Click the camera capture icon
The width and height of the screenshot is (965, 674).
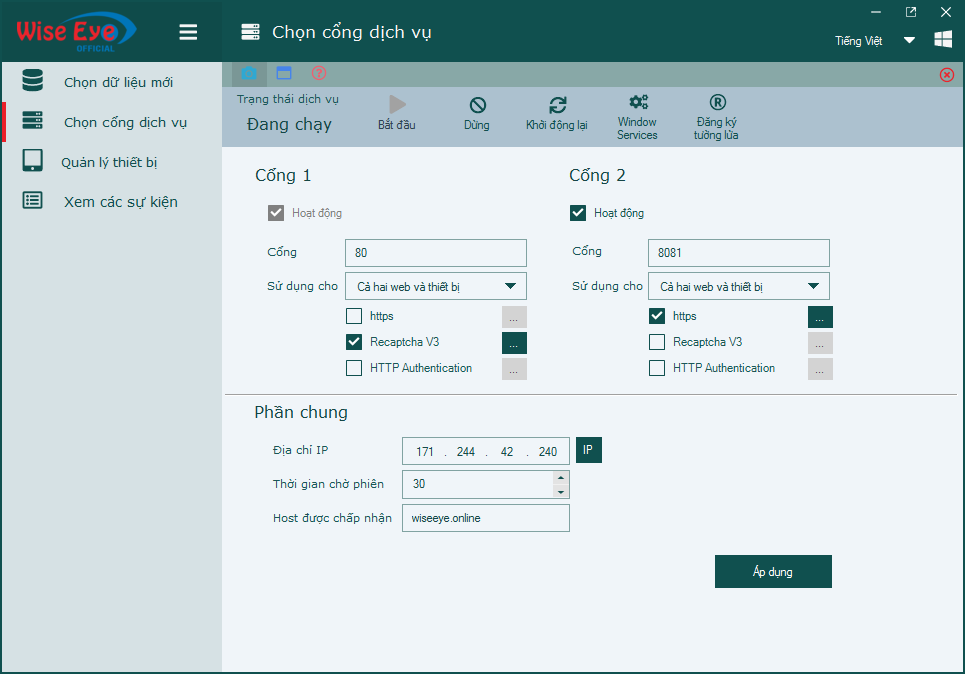point(247,73)
